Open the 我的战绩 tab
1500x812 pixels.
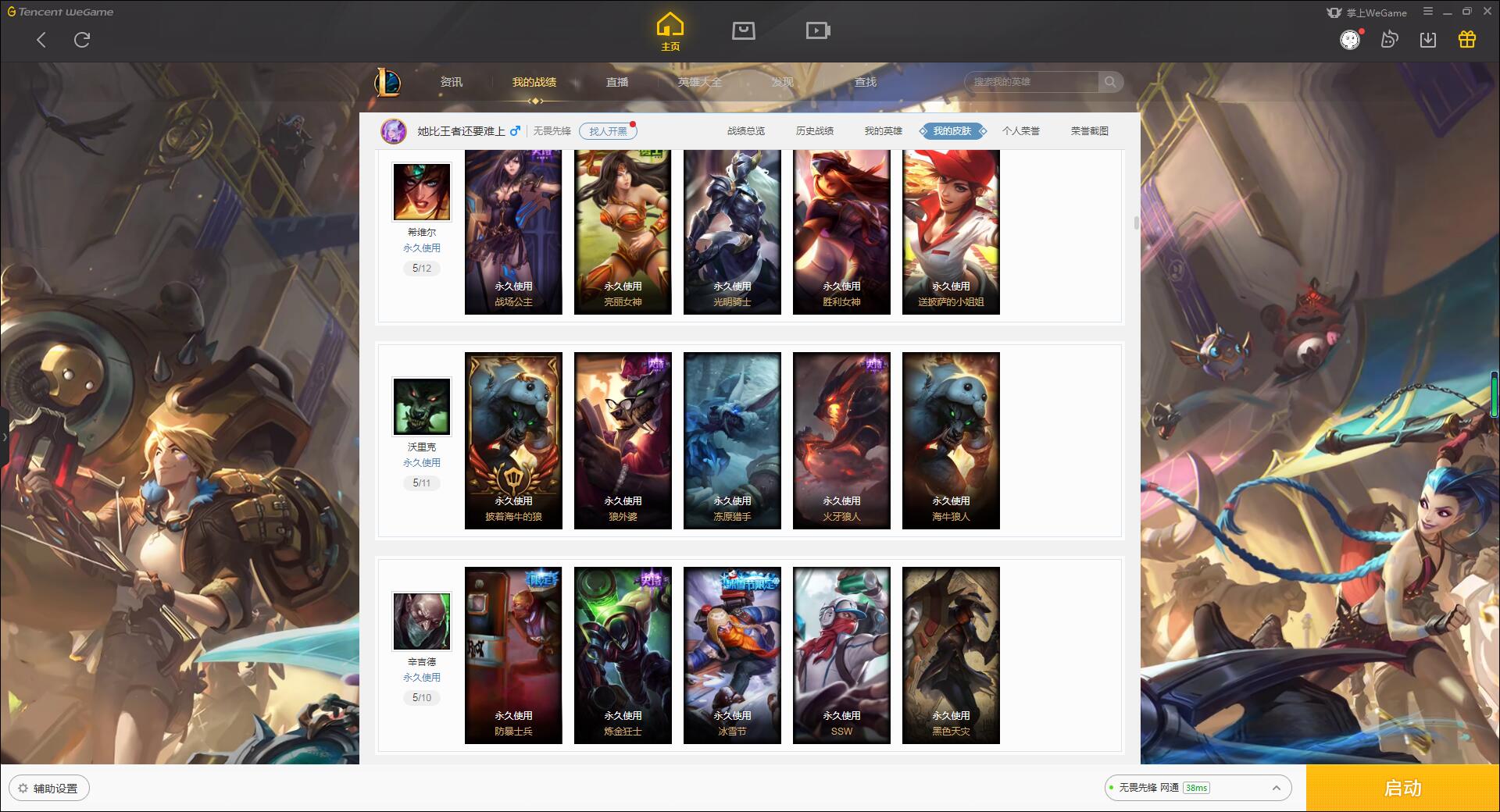coord(534,82)
